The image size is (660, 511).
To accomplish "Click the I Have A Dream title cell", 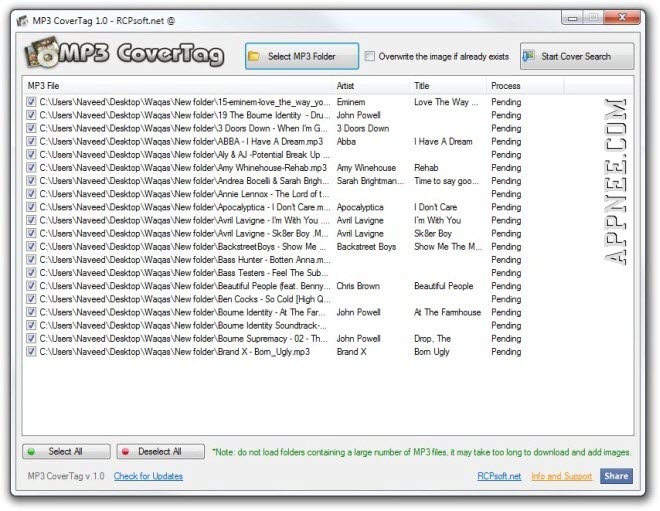I will (x=443, y=141).
